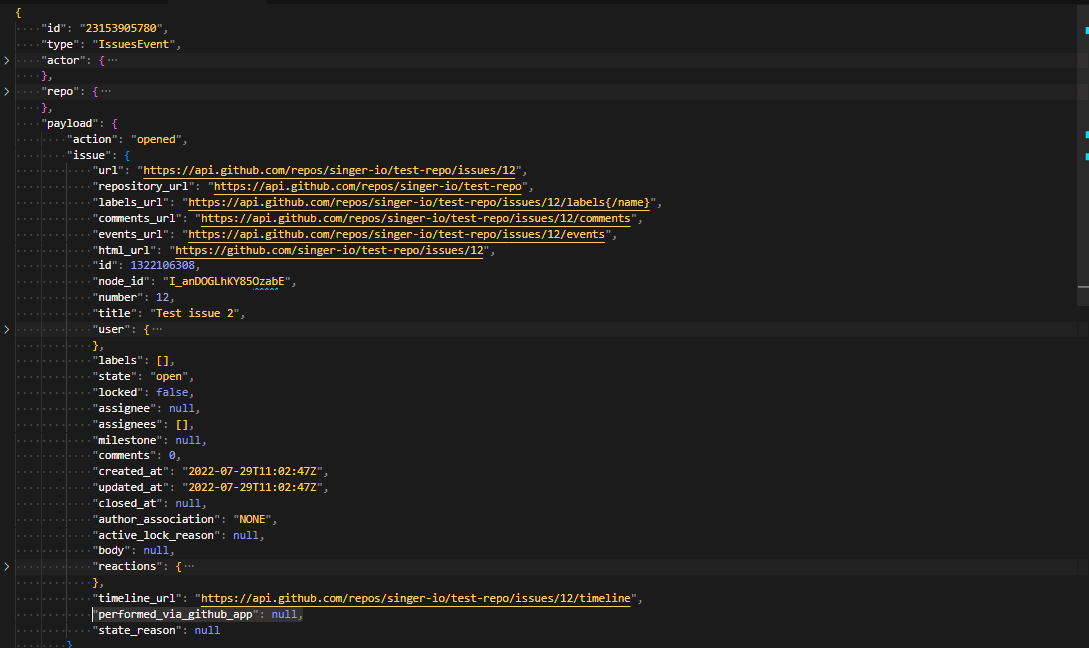The image size is (1089, 648).
Task: Click the vertical scrollbar thumb on the right edge
Action: pos(1083,154)
